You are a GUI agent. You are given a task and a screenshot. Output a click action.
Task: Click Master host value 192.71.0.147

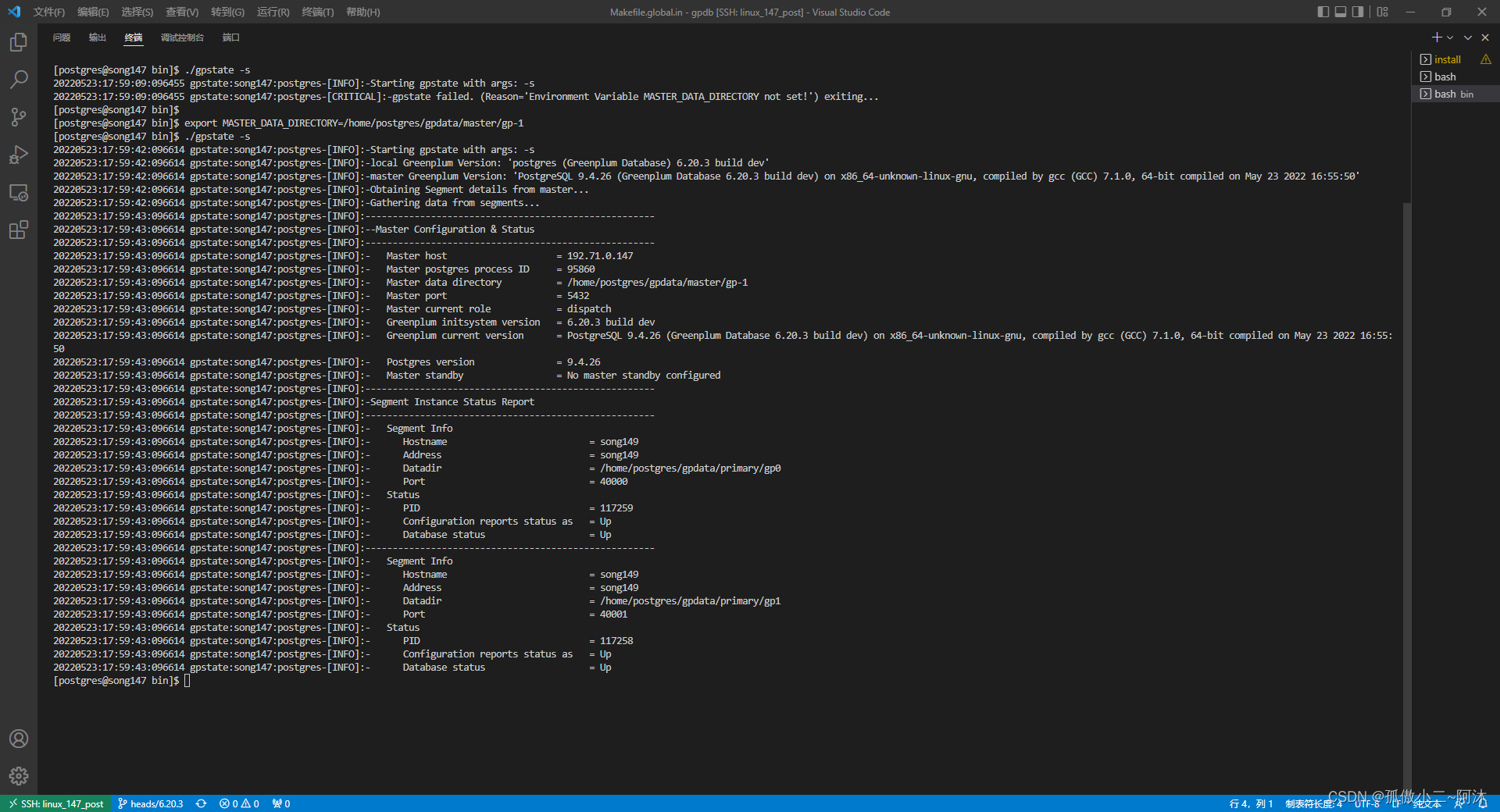pos(600,256)
